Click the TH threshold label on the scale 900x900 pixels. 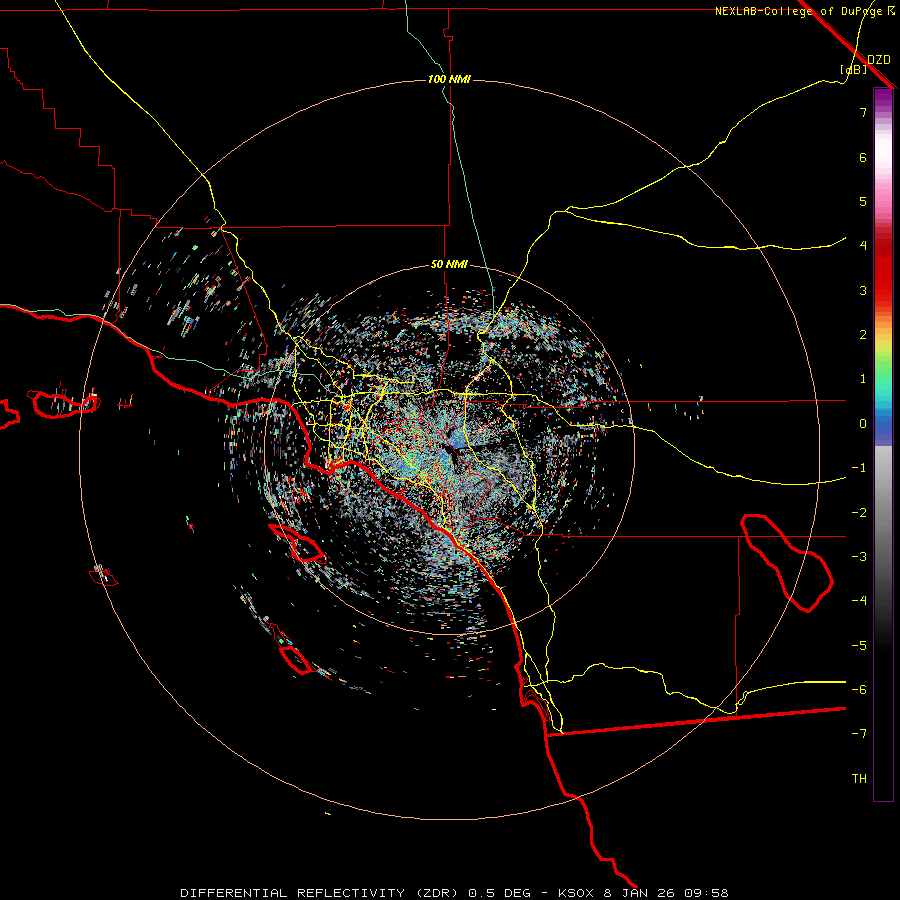click(x=859, y=779)
